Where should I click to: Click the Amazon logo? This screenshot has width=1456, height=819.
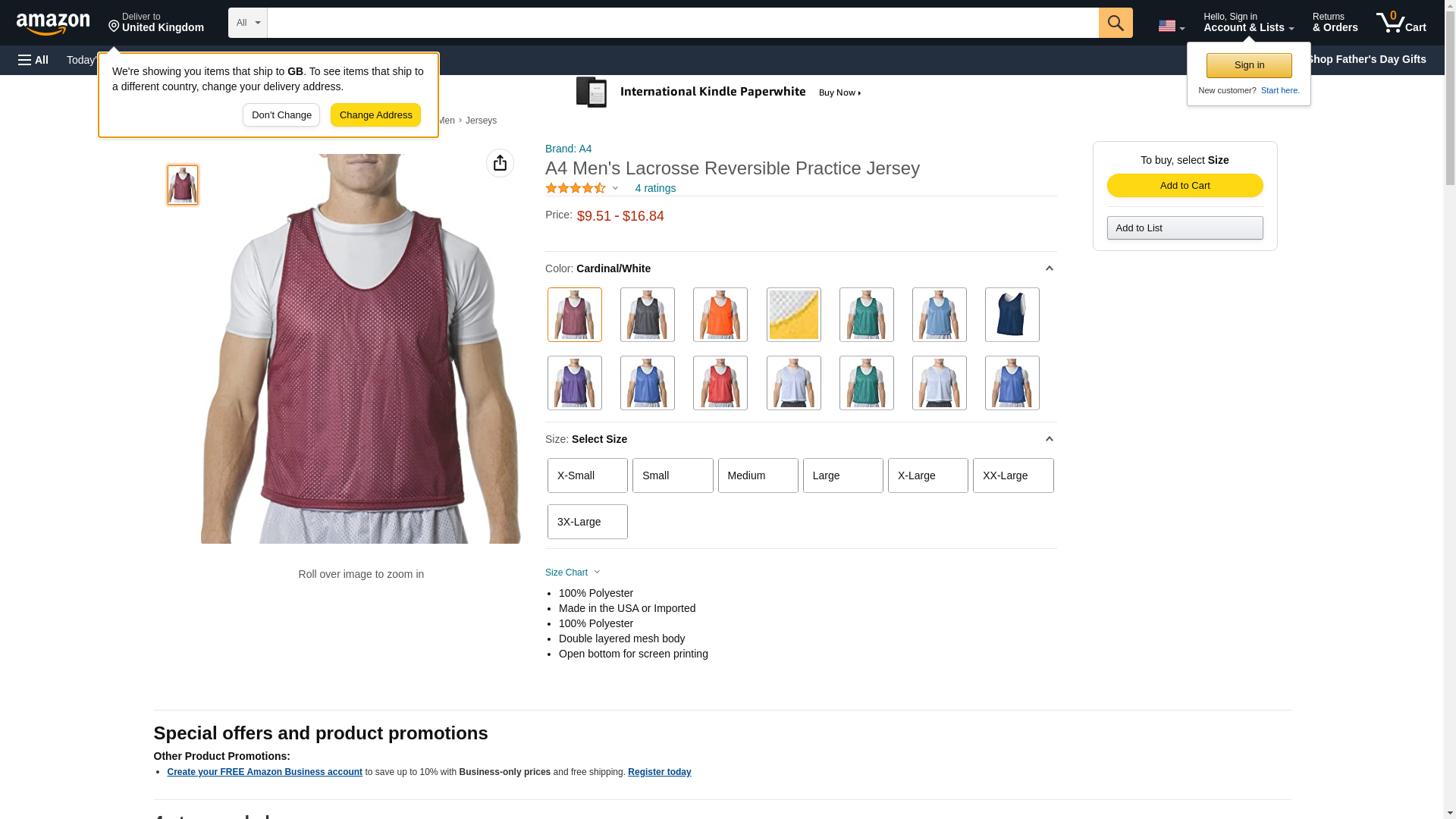point(53,24)
